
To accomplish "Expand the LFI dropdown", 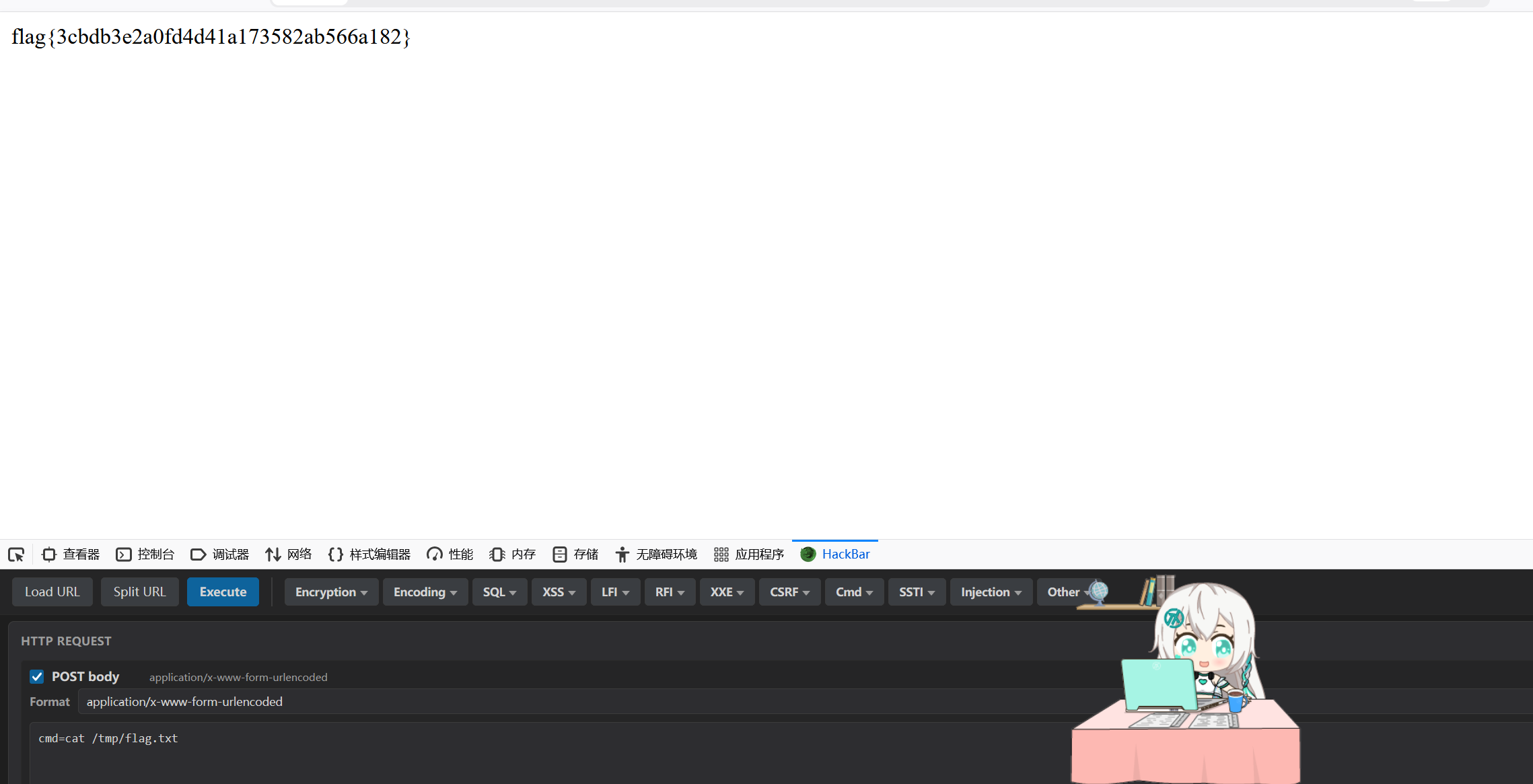I will pos(615,592).
